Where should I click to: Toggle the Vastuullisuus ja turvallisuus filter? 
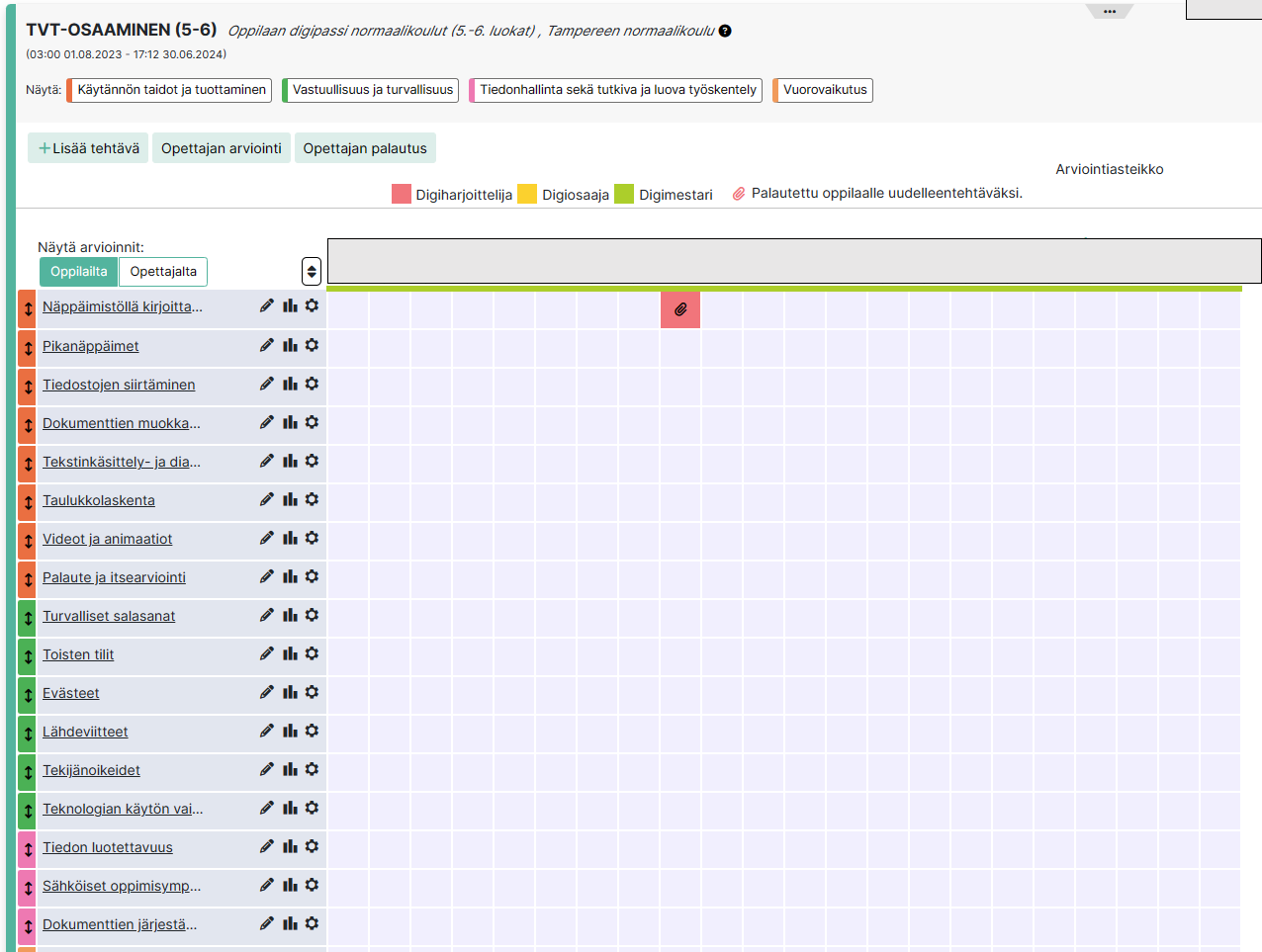371,90
